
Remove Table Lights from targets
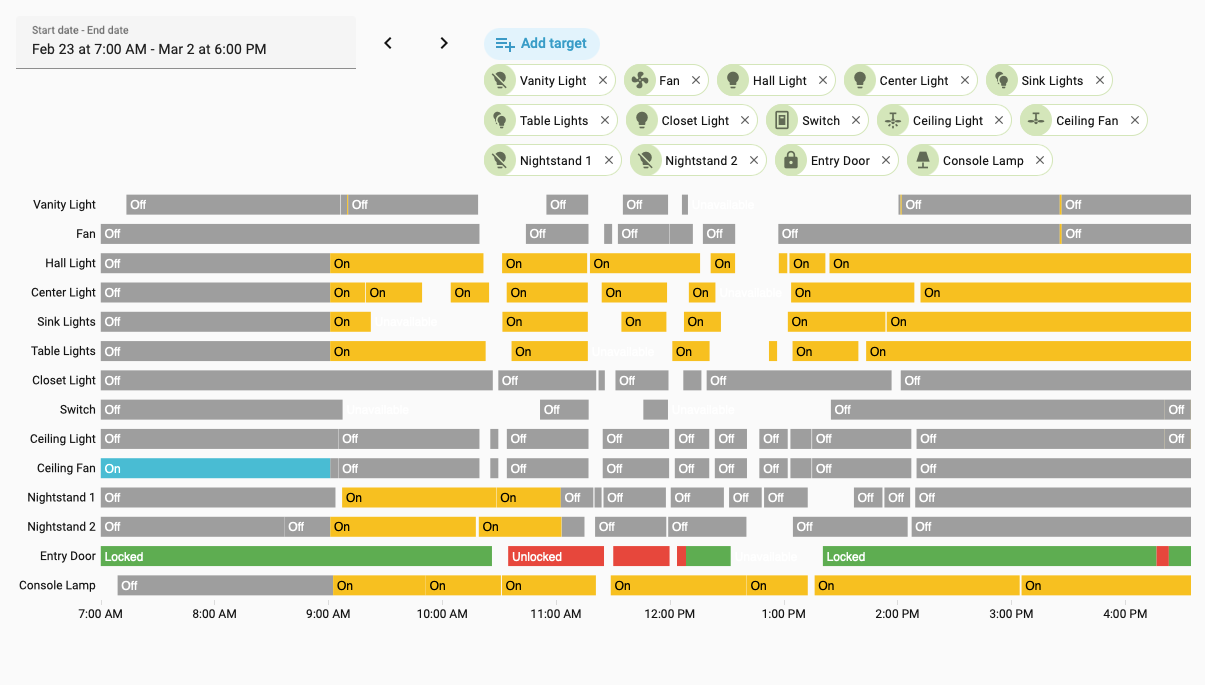pos(605,121)
